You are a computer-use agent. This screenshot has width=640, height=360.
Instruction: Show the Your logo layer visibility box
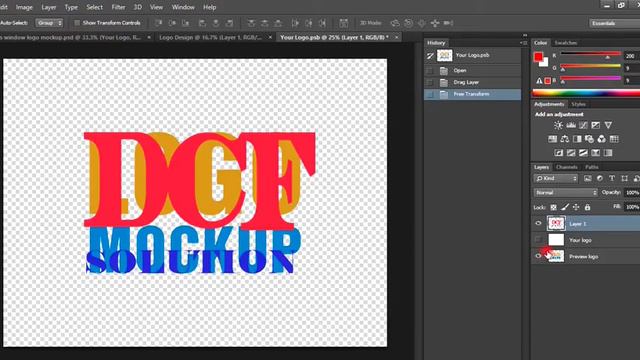[538, 240]
